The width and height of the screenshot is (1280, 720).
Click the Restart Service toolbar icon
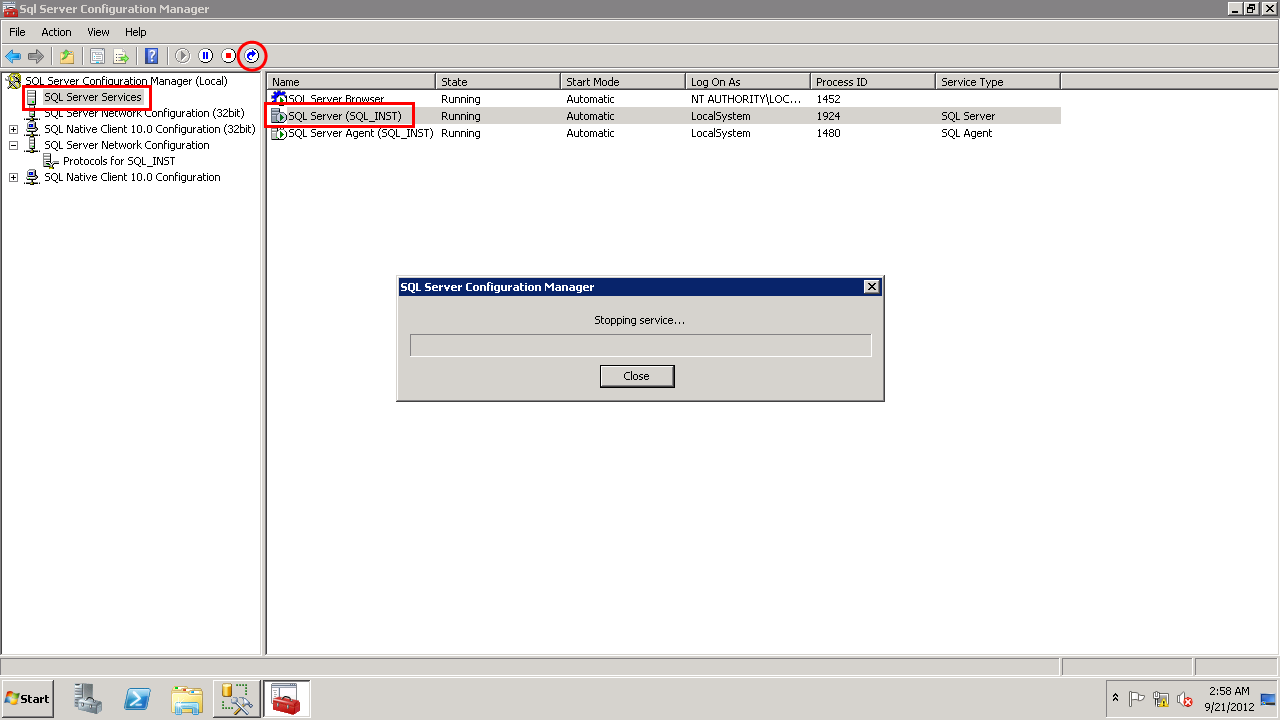(252, 56)
